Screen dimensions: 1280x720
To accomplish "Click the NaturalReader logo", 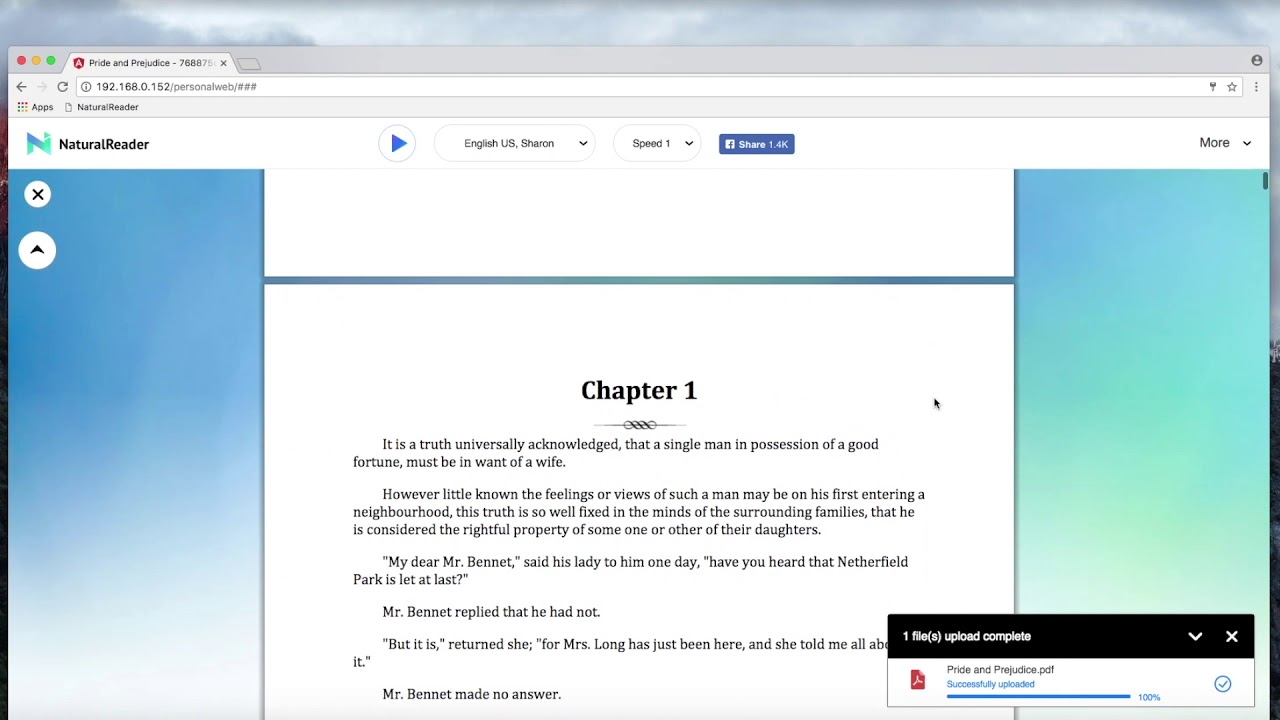I will 88,144.
